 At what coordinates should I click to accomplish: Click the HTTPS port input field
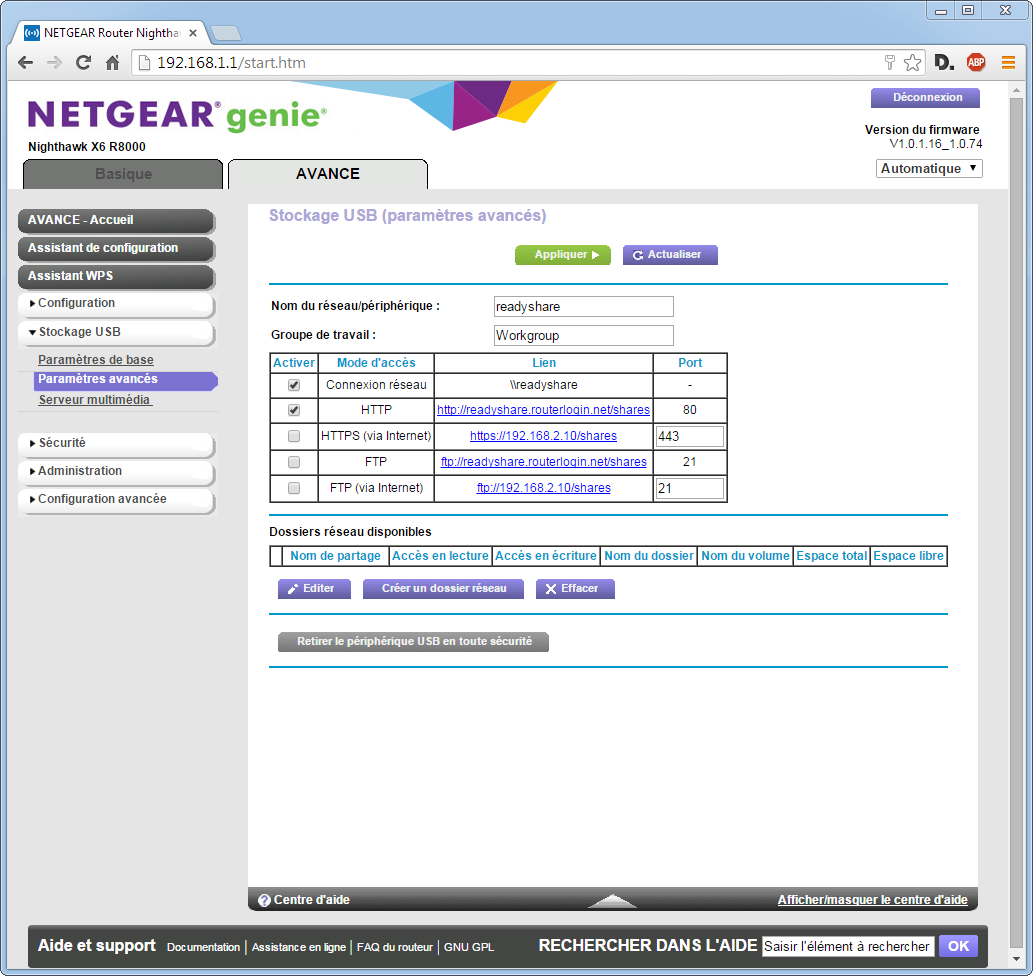point(689,436)
